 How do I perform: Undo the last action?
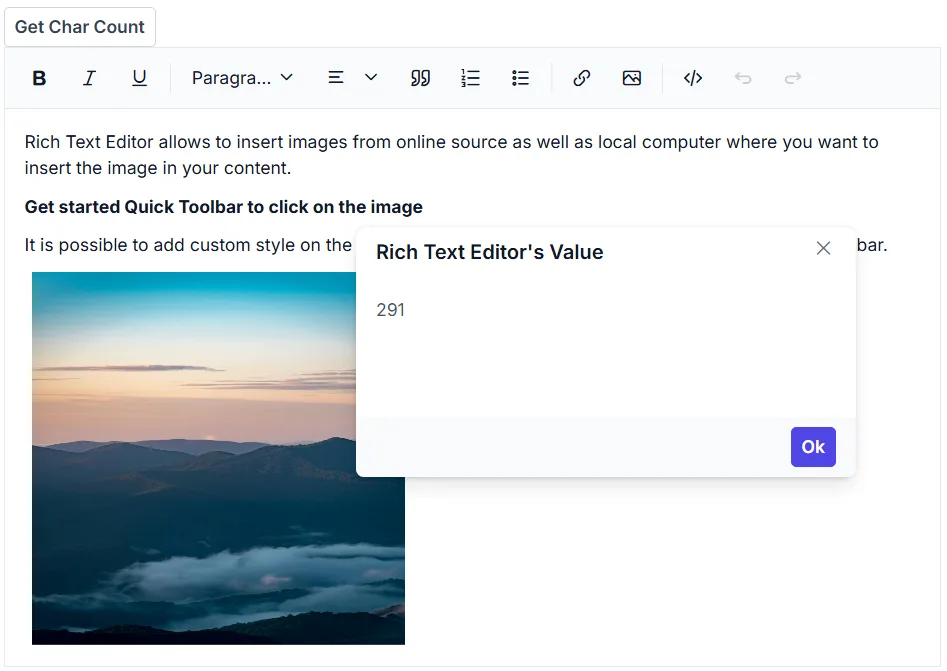point(743,78)
